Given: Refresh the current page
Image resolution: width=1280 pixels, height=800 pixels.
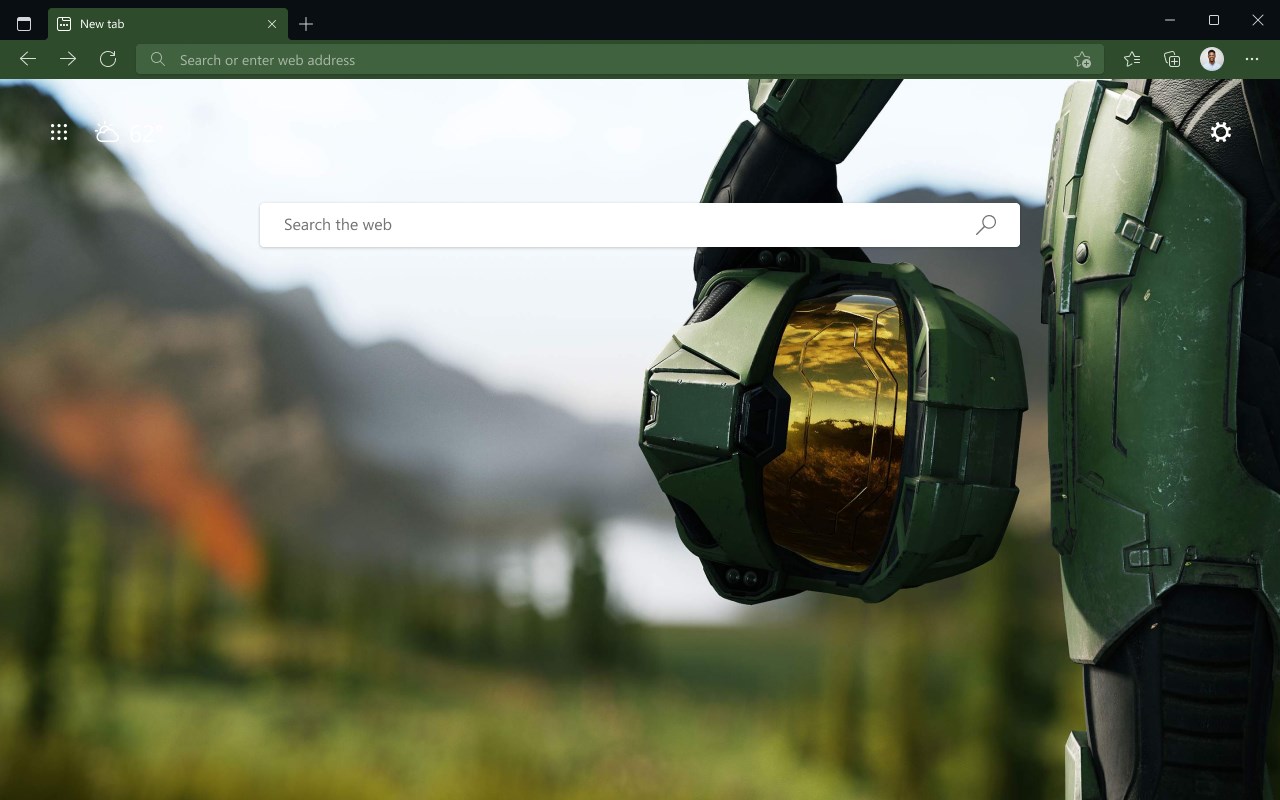Looking at the screenshot, I should point(108,59).
